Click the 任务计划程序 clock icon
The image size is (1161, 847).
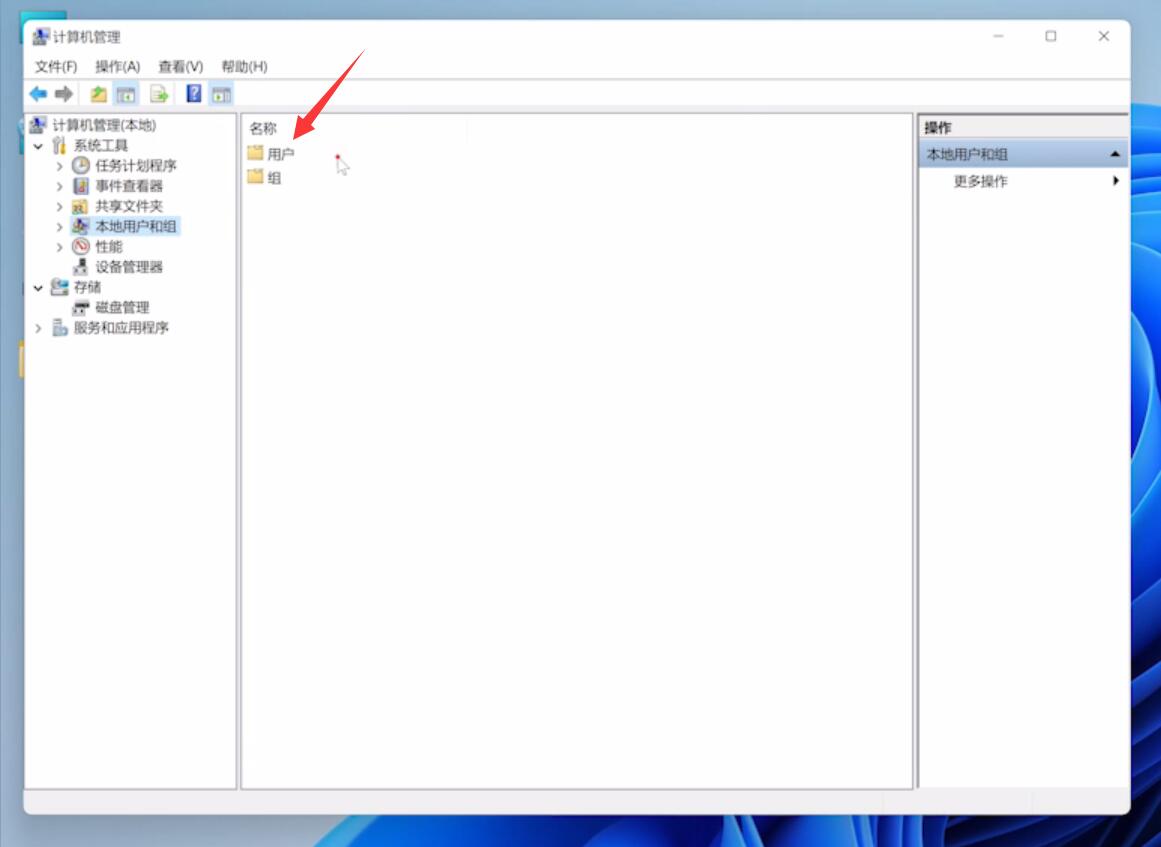pos(81,165)
